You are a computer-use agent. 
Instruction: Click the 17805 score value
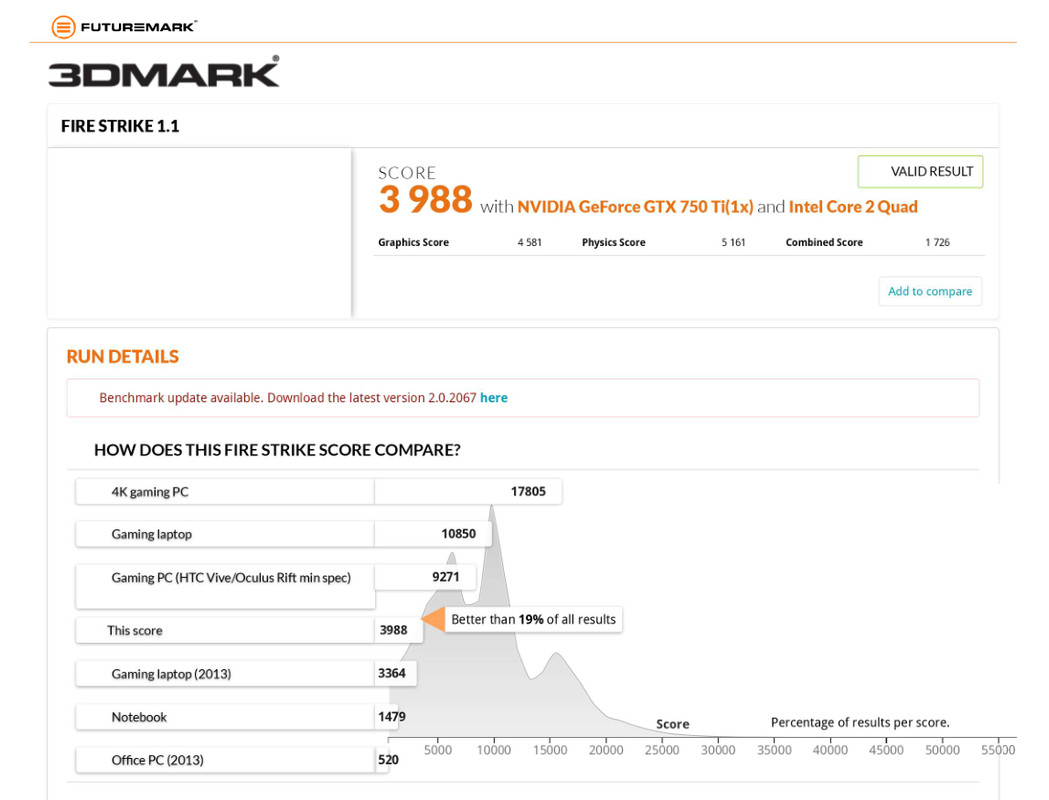tap(528, 492)
